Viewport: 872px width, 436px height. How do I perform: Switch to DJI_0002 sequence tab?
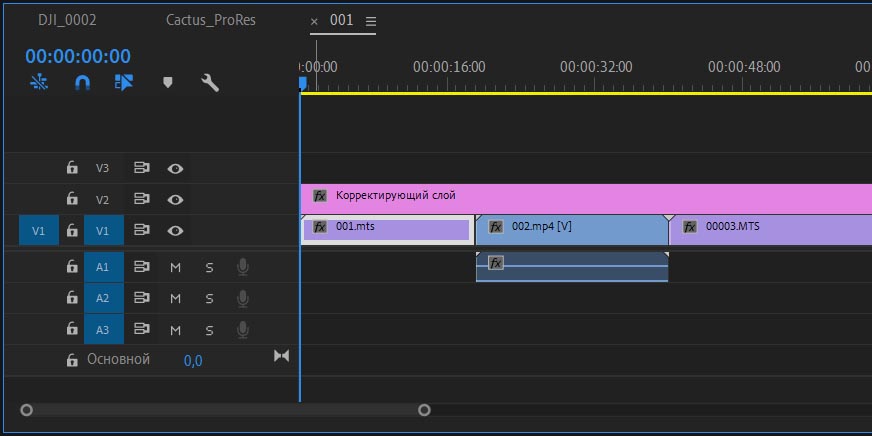(x=67, y=20)
